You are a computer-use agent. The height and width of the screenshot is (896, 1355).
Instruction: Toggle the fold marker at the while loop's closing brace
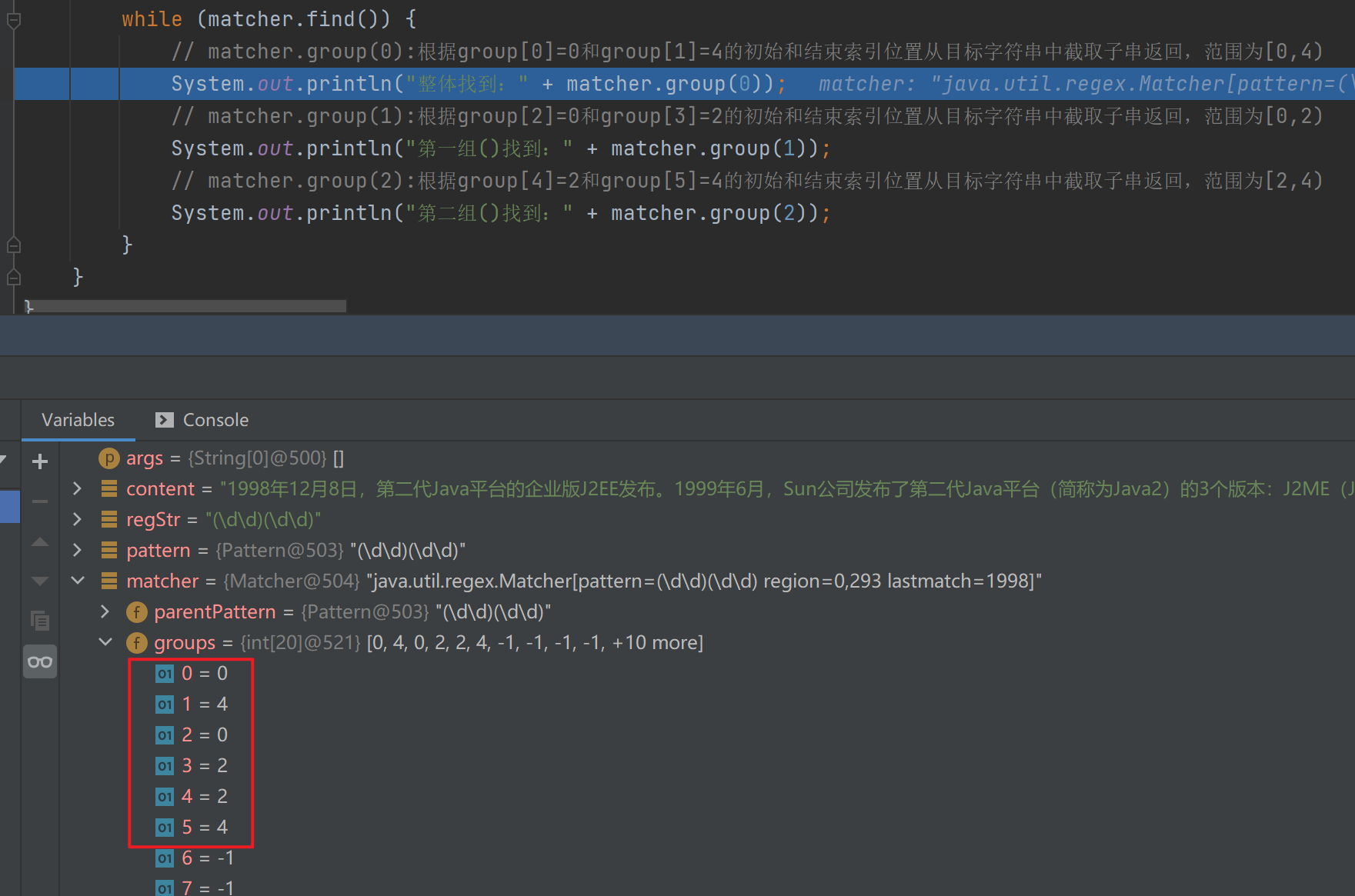[13, 245]
